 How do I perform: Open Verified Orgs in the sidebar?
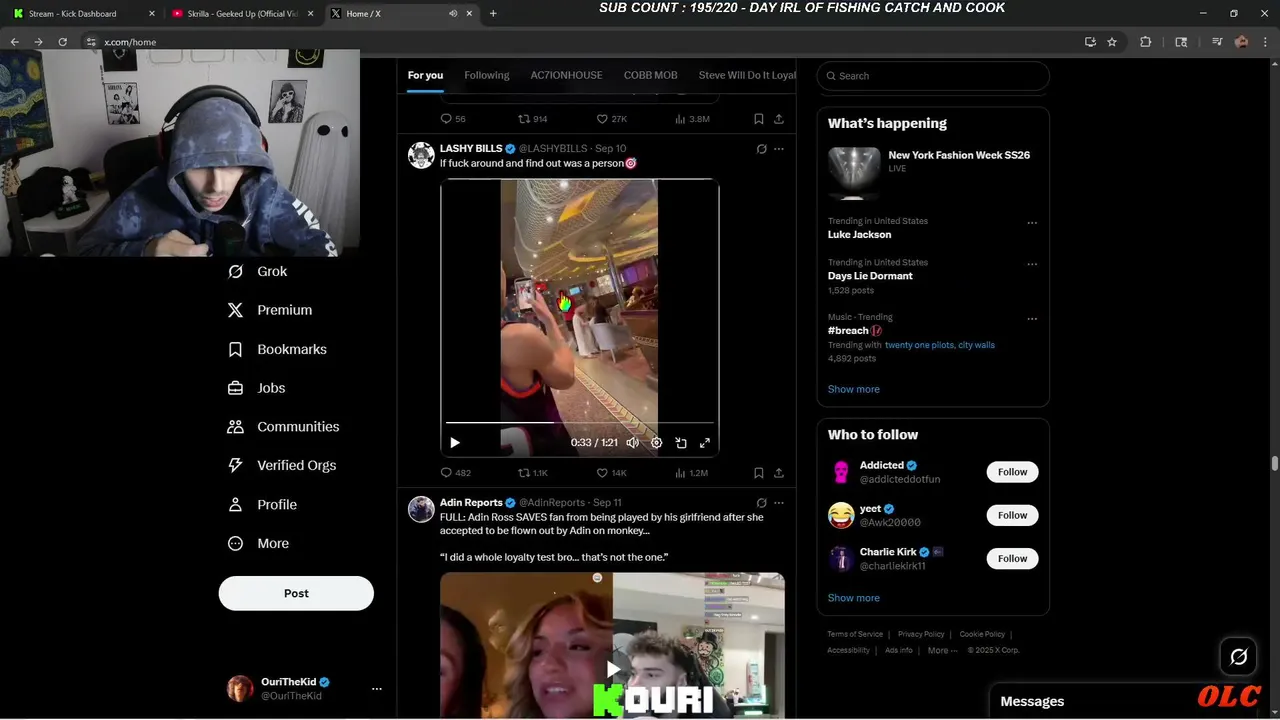282,465
